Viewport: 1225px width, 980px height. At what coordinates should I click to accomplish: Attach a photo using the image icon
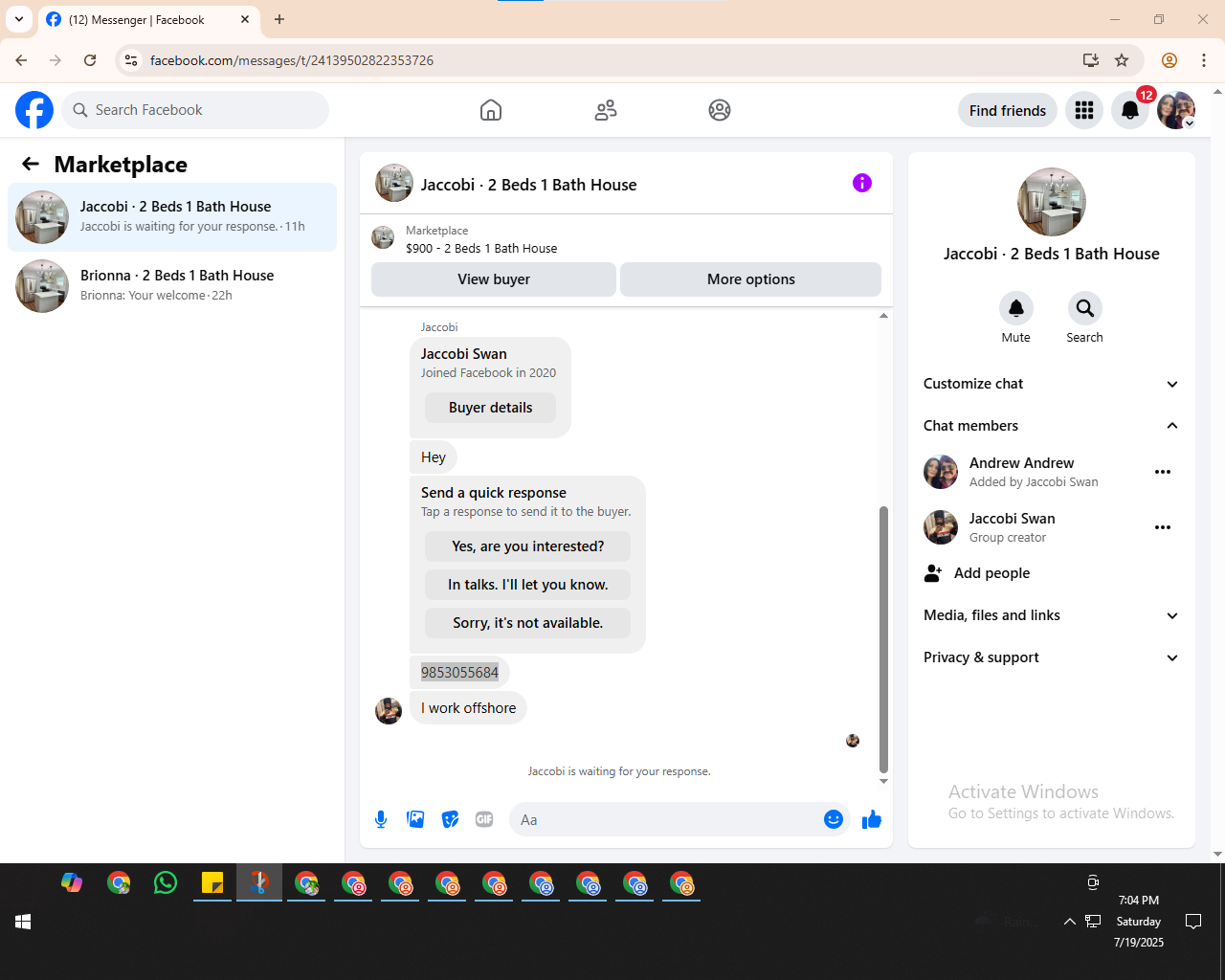(415, 819)
